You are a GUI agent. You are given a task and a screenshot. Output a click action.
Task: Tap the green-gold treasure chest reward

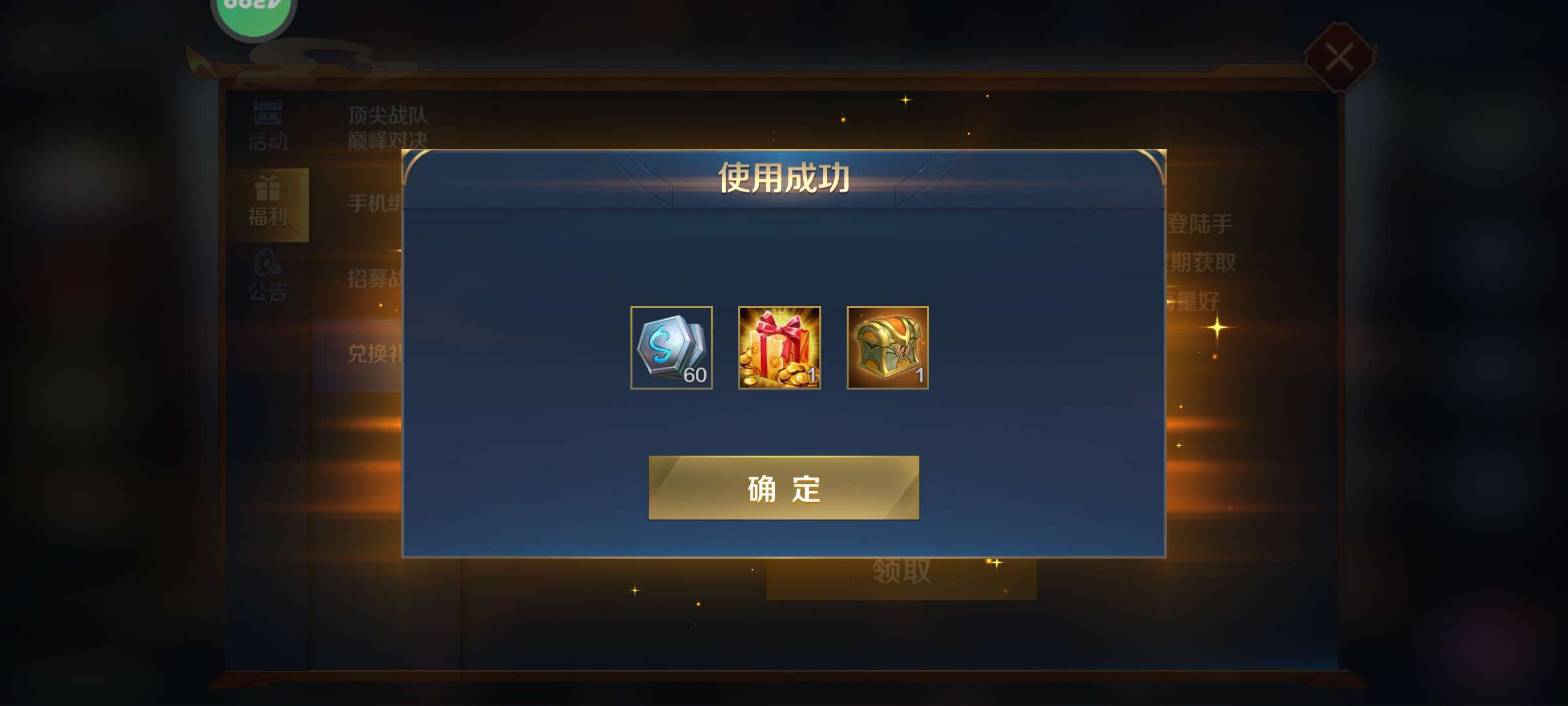(888, 348)
